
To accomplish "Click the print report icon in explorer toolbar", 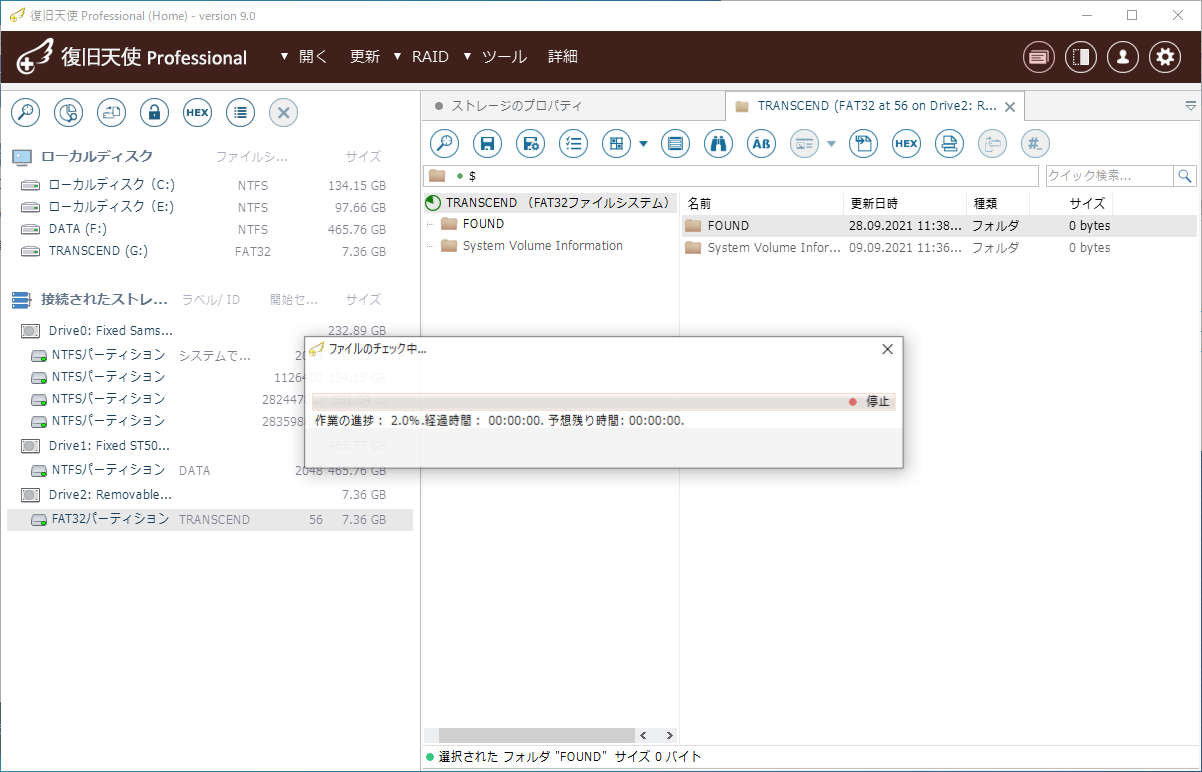I will coord(949,144).
